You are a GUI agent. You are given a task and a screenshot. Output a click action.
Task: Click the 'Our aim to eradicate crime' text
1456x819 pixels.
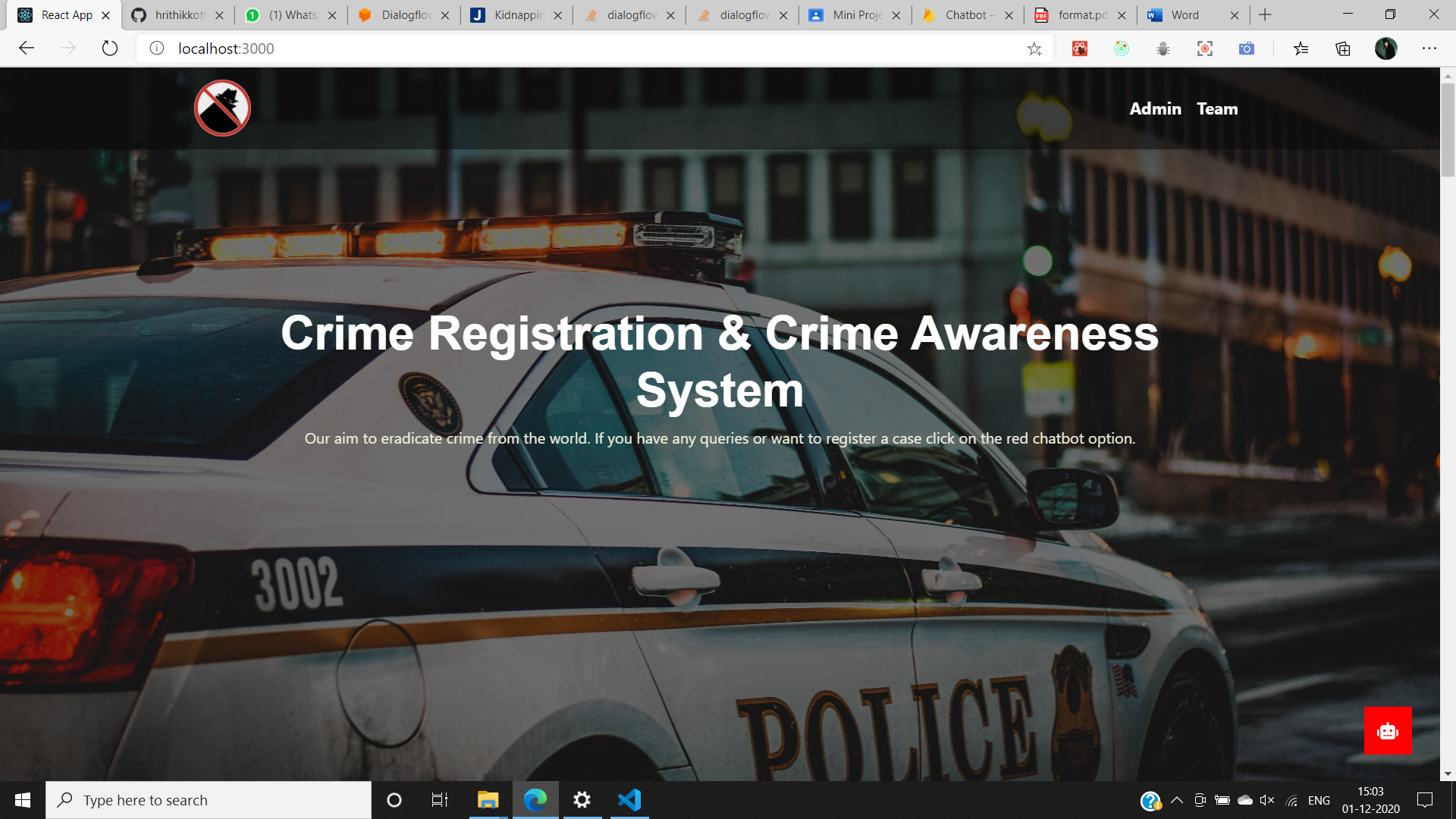pyautogui.click(x=720, y=438)
